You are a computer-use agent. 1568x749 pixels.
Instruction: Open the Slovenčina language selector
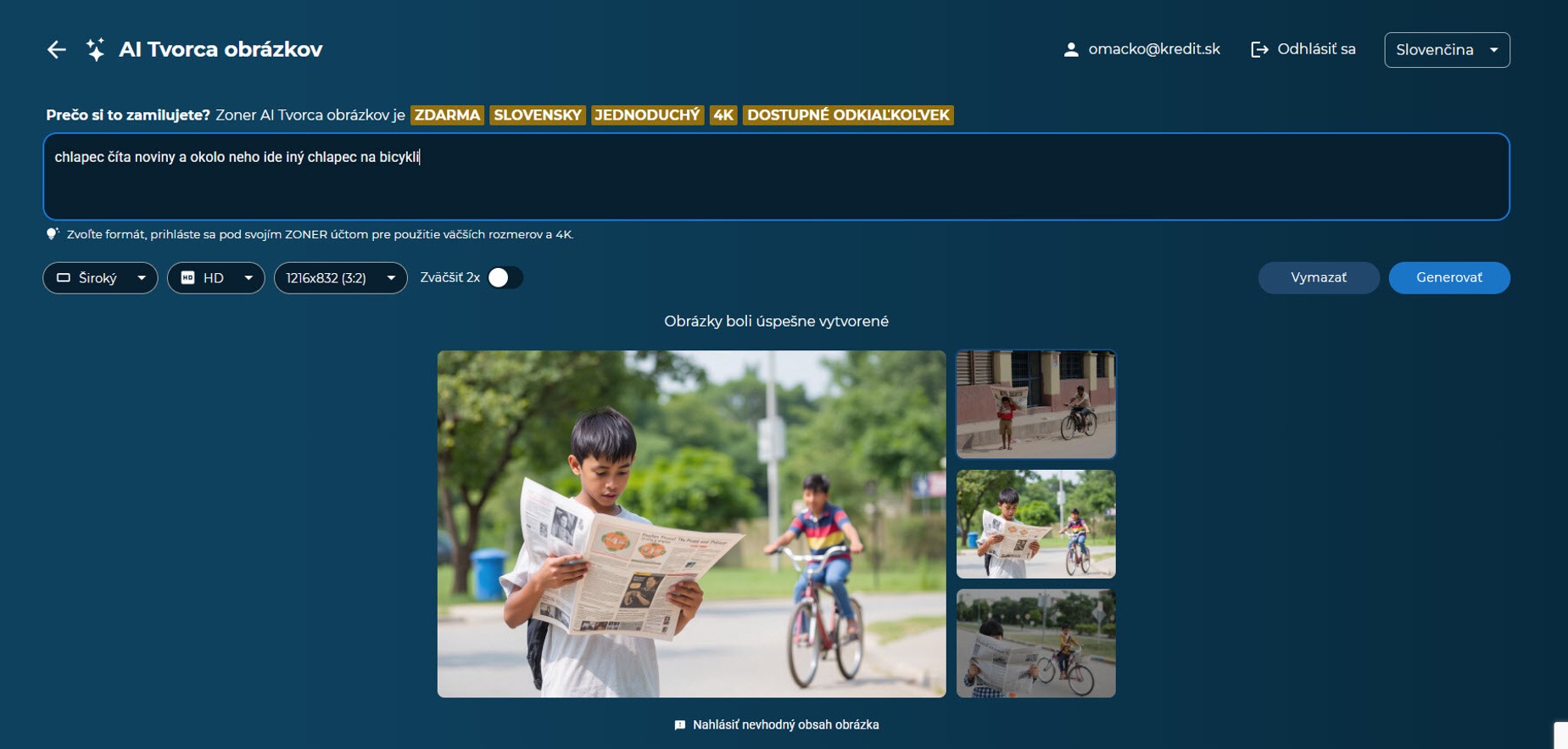click(x=1446, y=50)
